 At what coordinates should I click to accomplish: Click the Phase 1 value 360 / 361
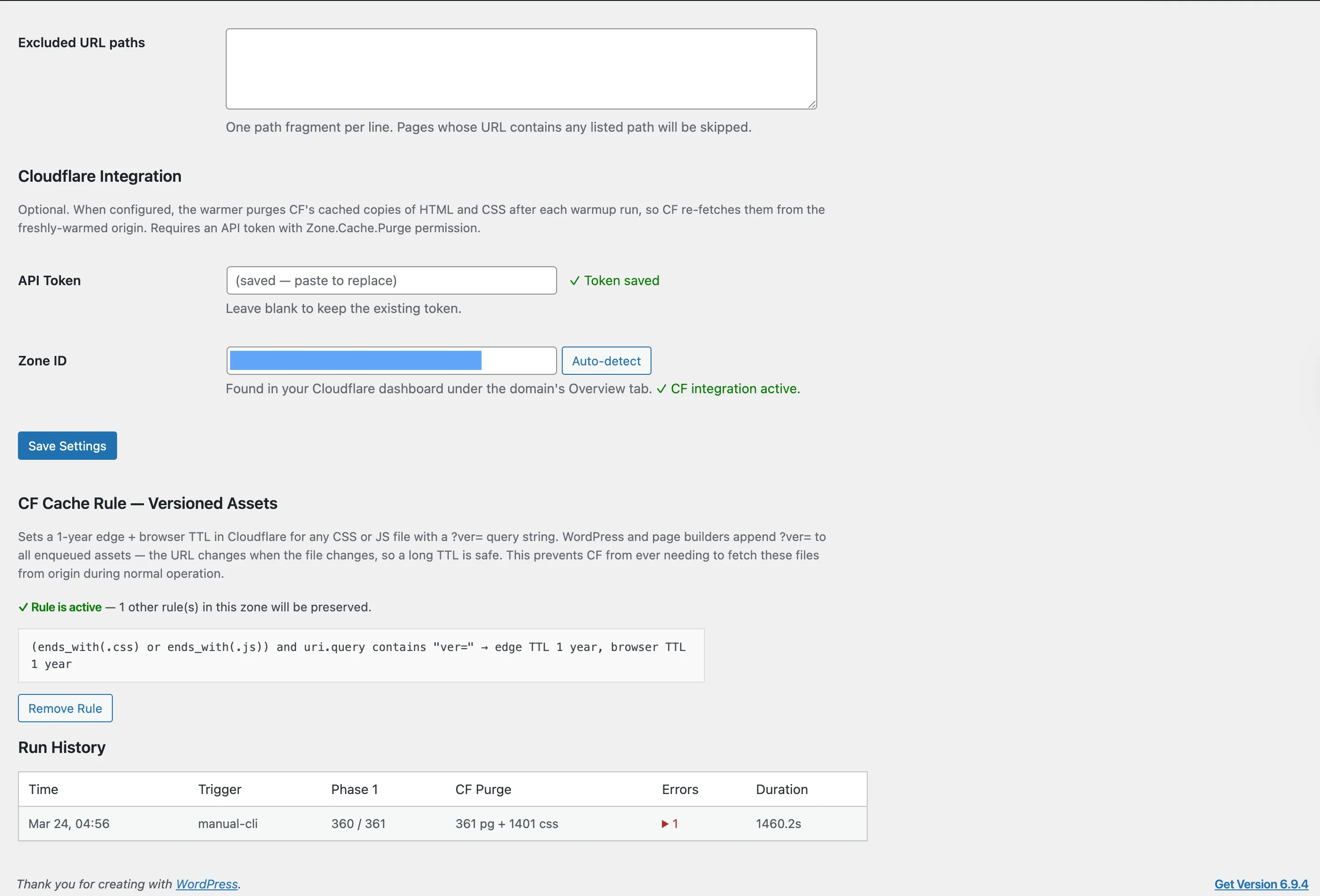358,823
